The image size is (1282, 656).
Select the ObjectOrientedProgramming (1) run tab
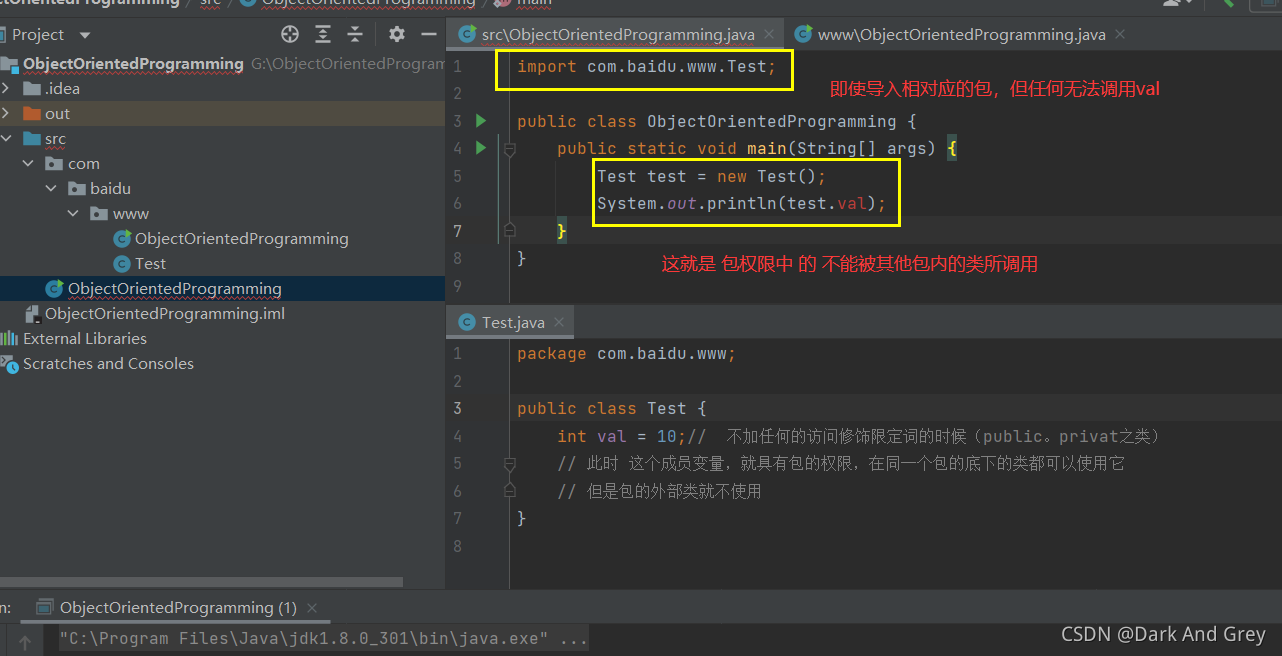coord(178,607)
